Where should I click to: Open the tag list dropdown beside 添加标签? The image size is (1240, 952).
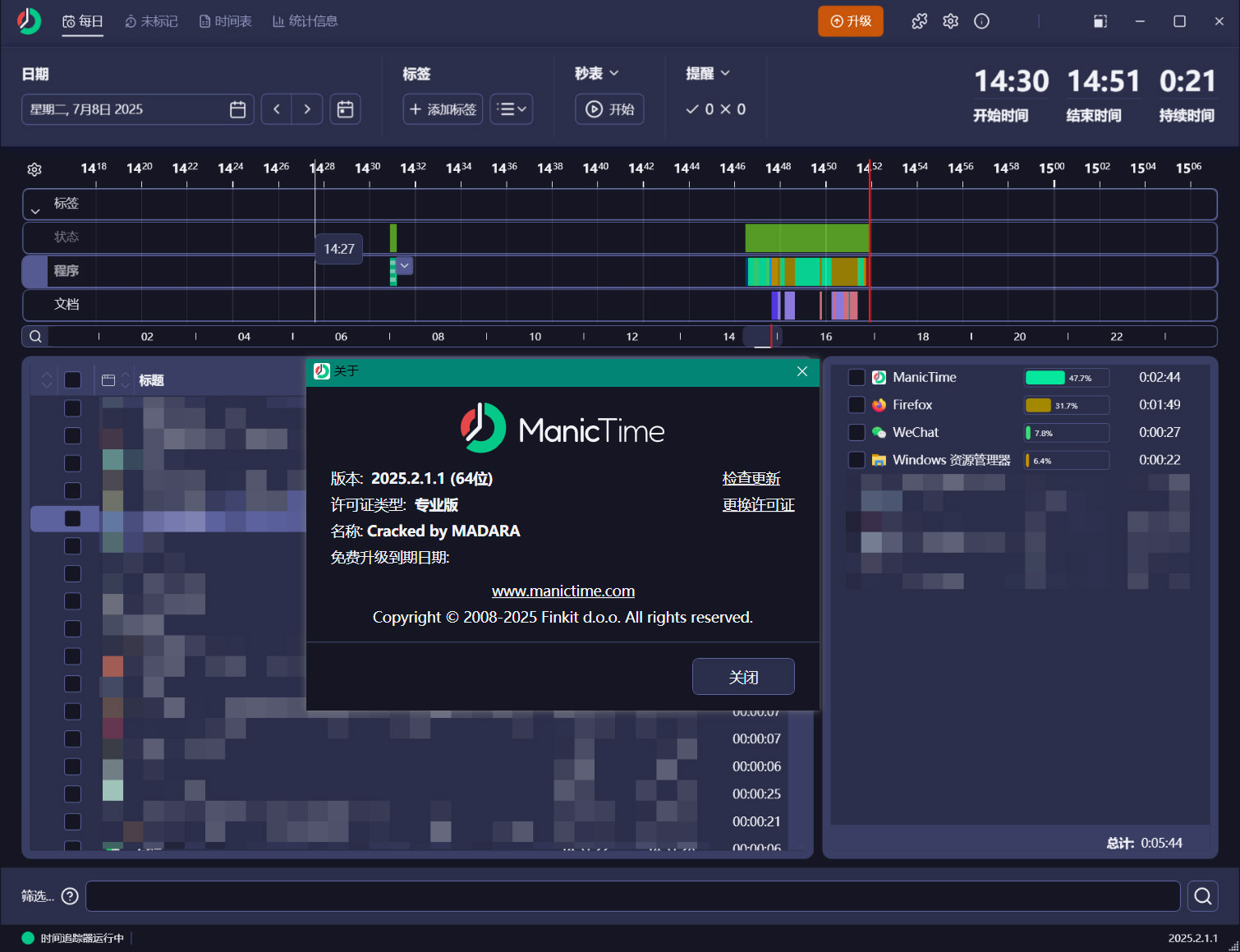512,109
